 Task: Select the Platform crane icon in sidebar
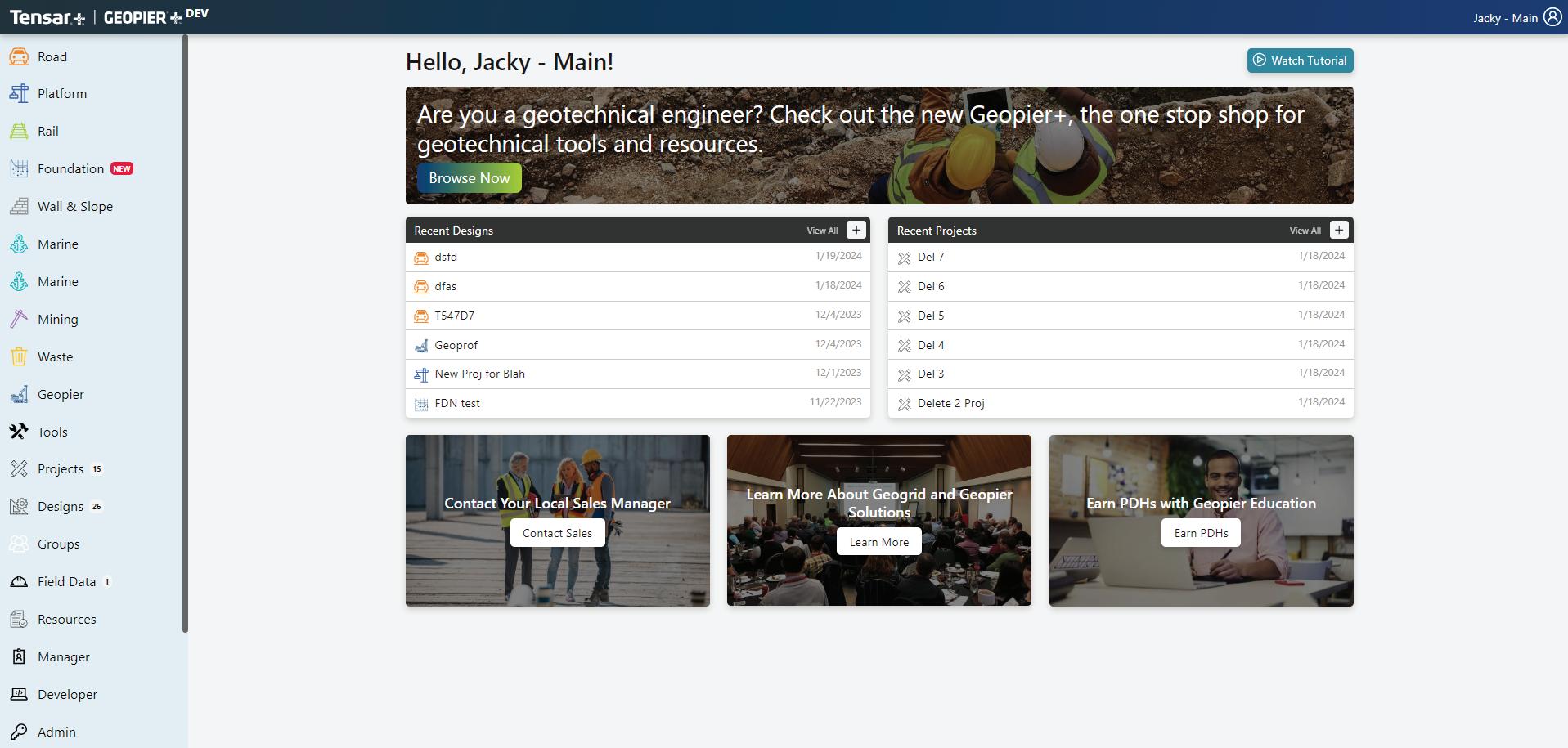[19, 93]
